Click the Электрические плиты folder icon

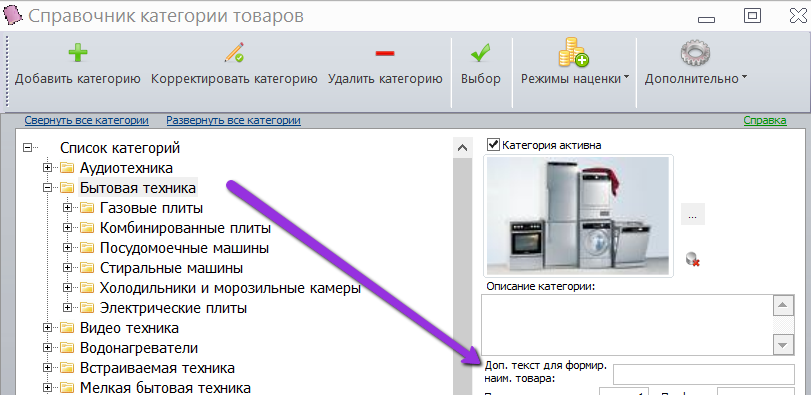(x=87, y=308)
